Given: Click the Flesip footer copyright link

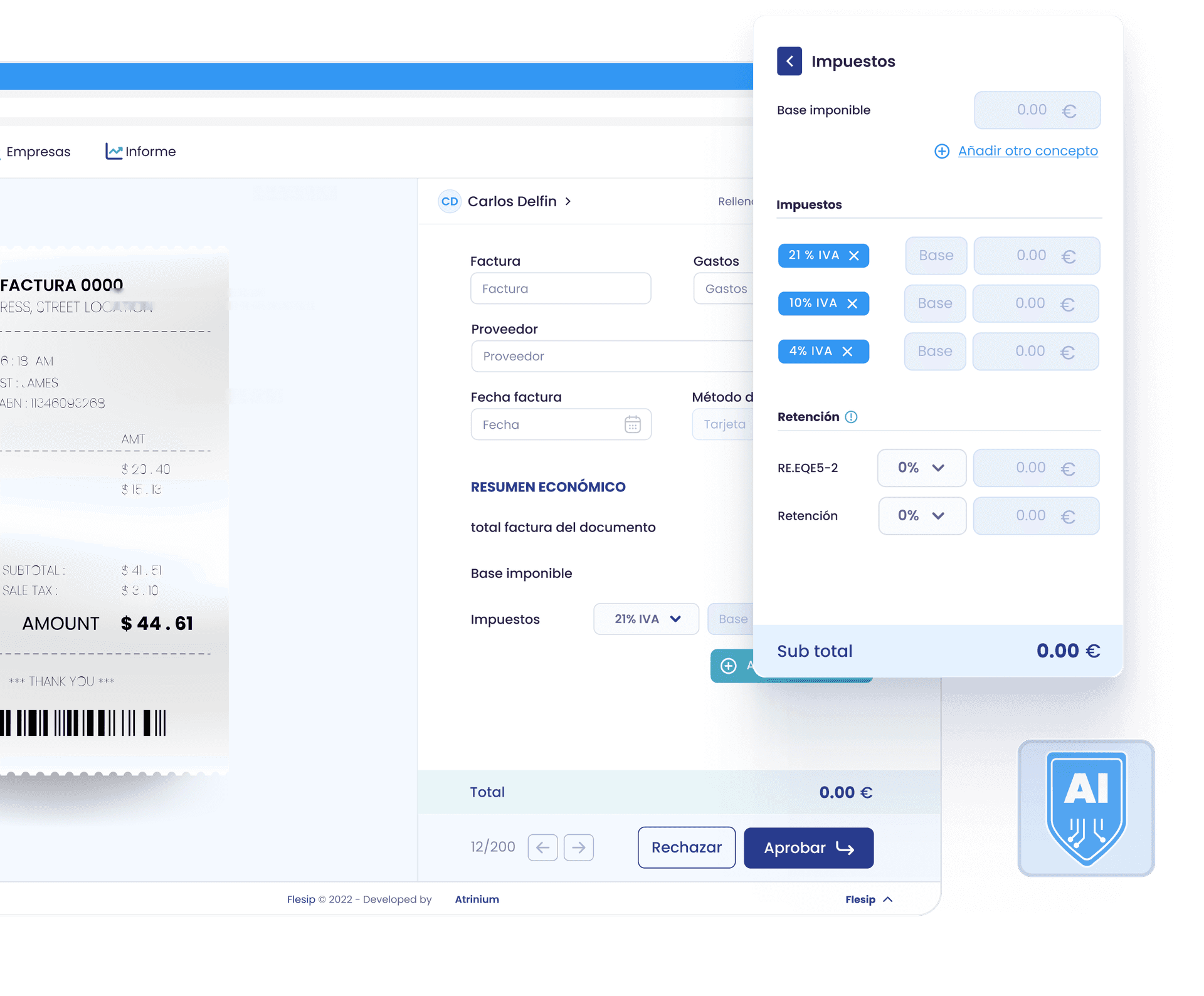Looking at the screenshot, I should pyautogui.click(x=301, y=899).
